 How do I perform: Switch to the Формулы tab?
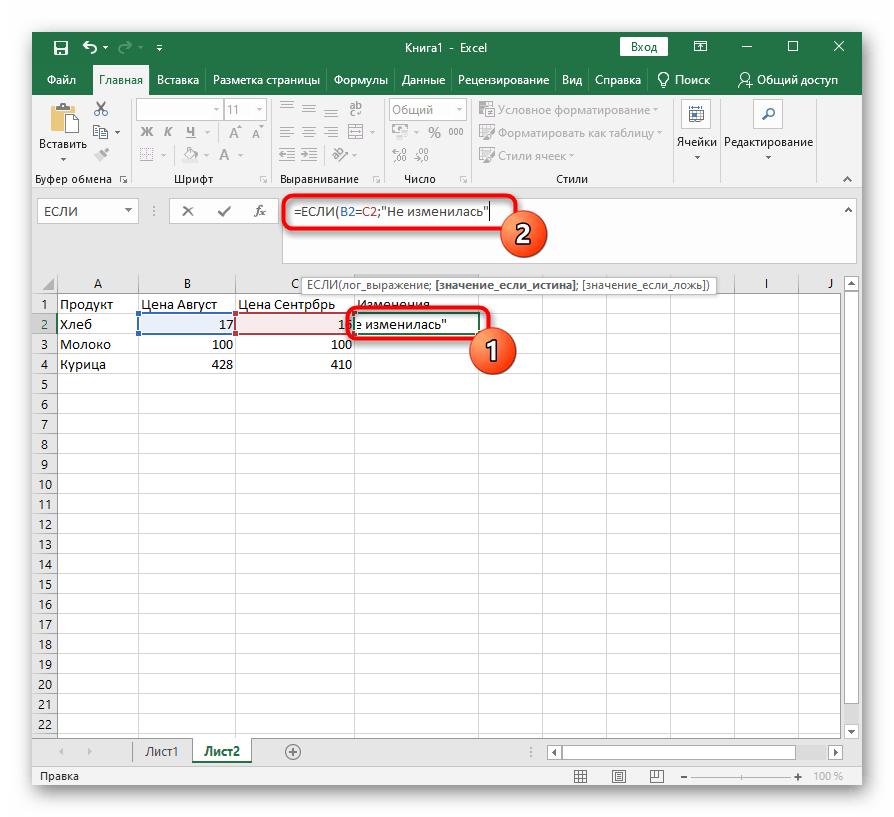360,80
